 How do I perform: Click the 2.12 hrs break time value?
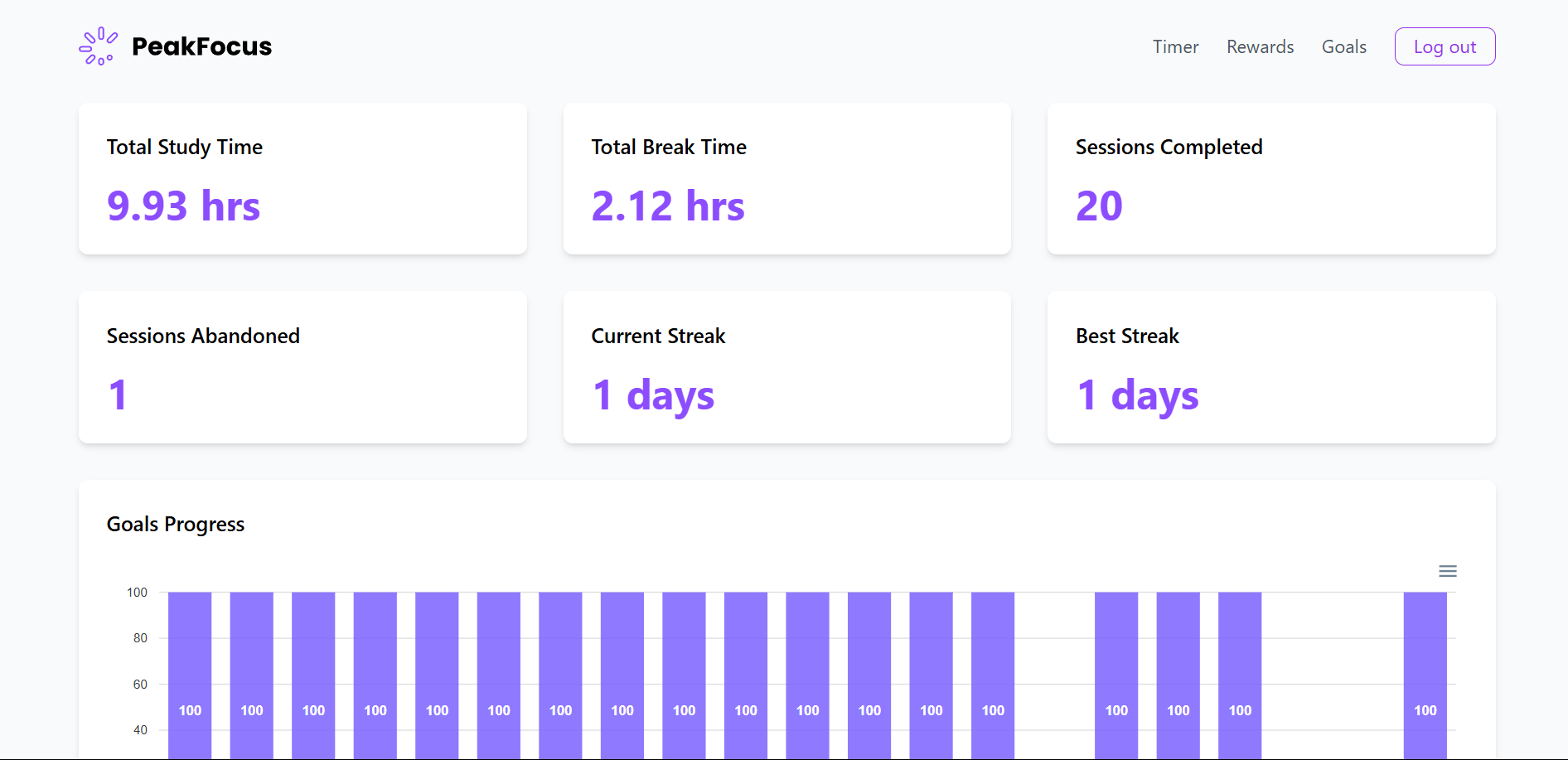[x=667, y=206]
